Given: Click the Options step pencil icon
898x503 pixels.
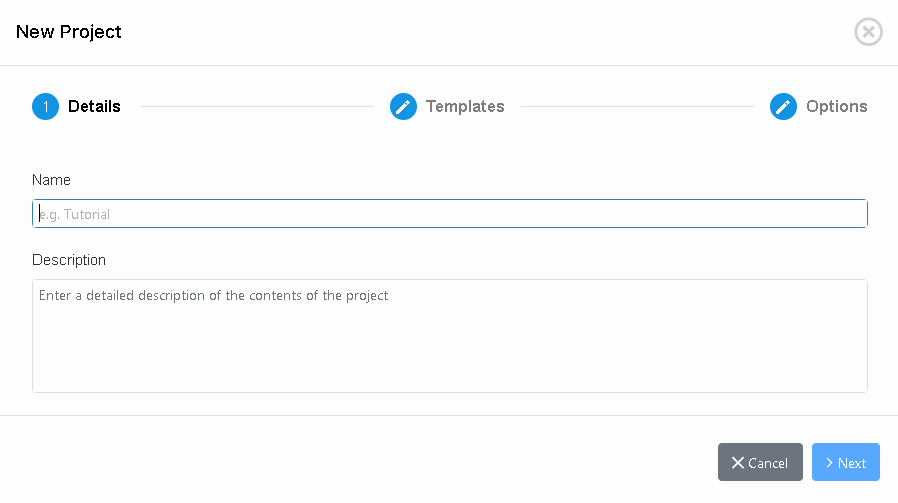Looking at the screenshot, I should pos(783,106).
